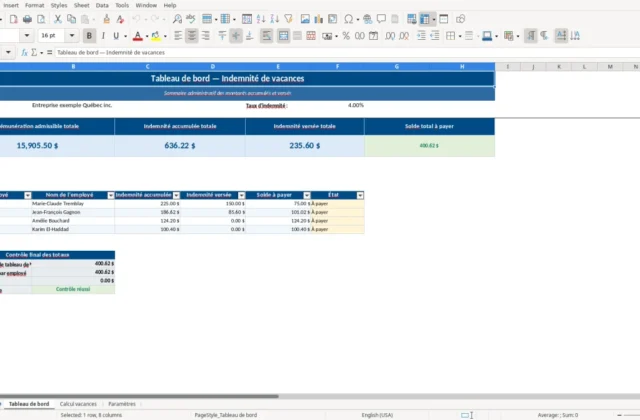Insert an image via the picture icon
This screenshot has width=640, height=420.
[x=305, y=19]
